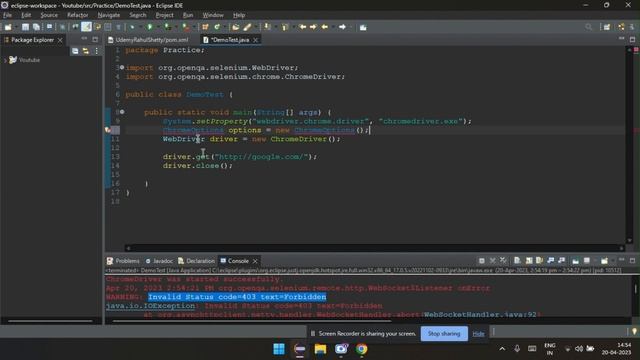Collapse the main method fold on line 8
The image size is (640, 360).
pos(122,112)
